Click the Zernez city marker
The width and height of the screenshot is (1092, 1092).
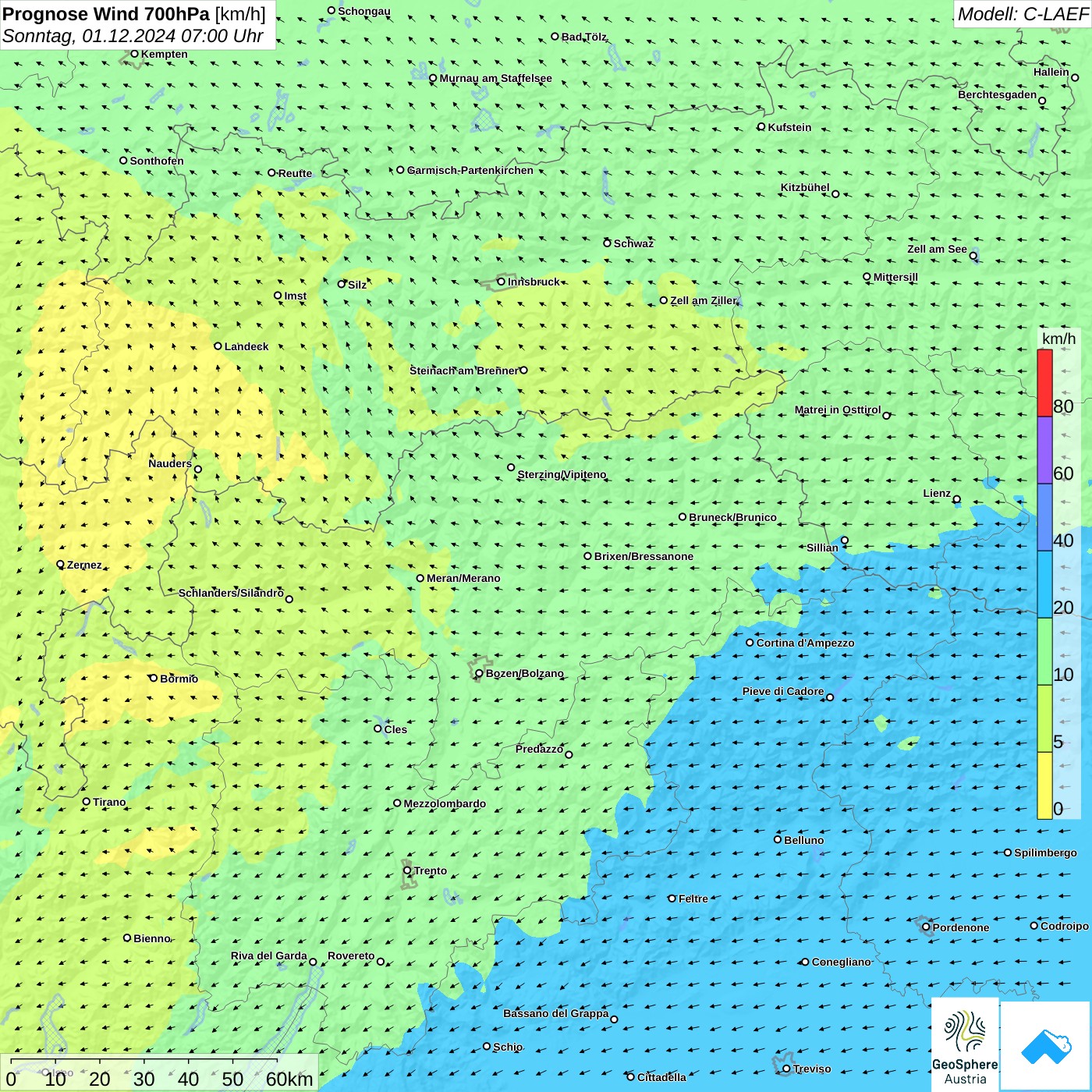(x=61, y=564)
